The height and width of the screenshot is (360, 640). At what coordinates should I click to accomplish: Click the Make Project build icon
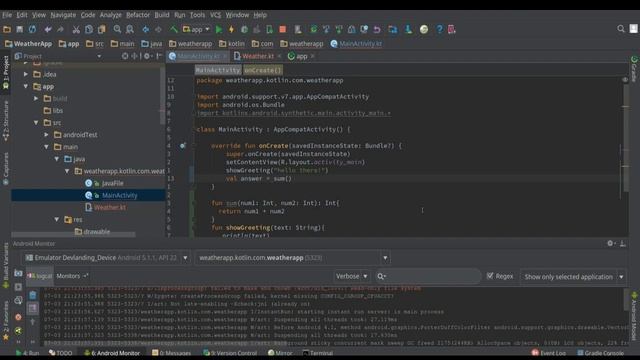(x=174, y=29)
